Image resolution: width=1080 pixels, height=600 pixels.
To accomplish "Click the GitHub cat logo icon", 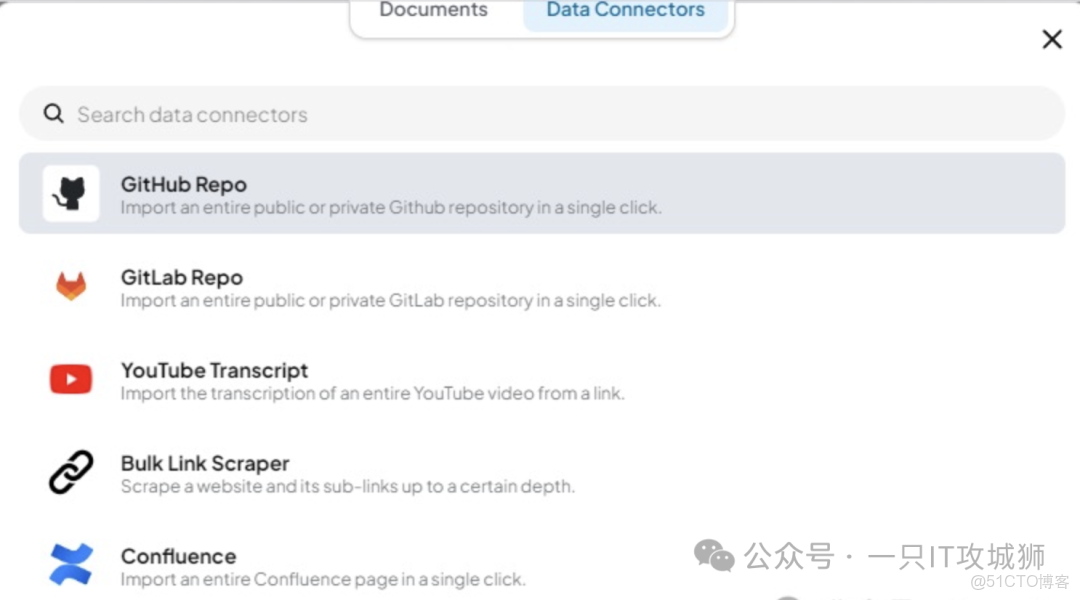I will (x=70, y=193).
